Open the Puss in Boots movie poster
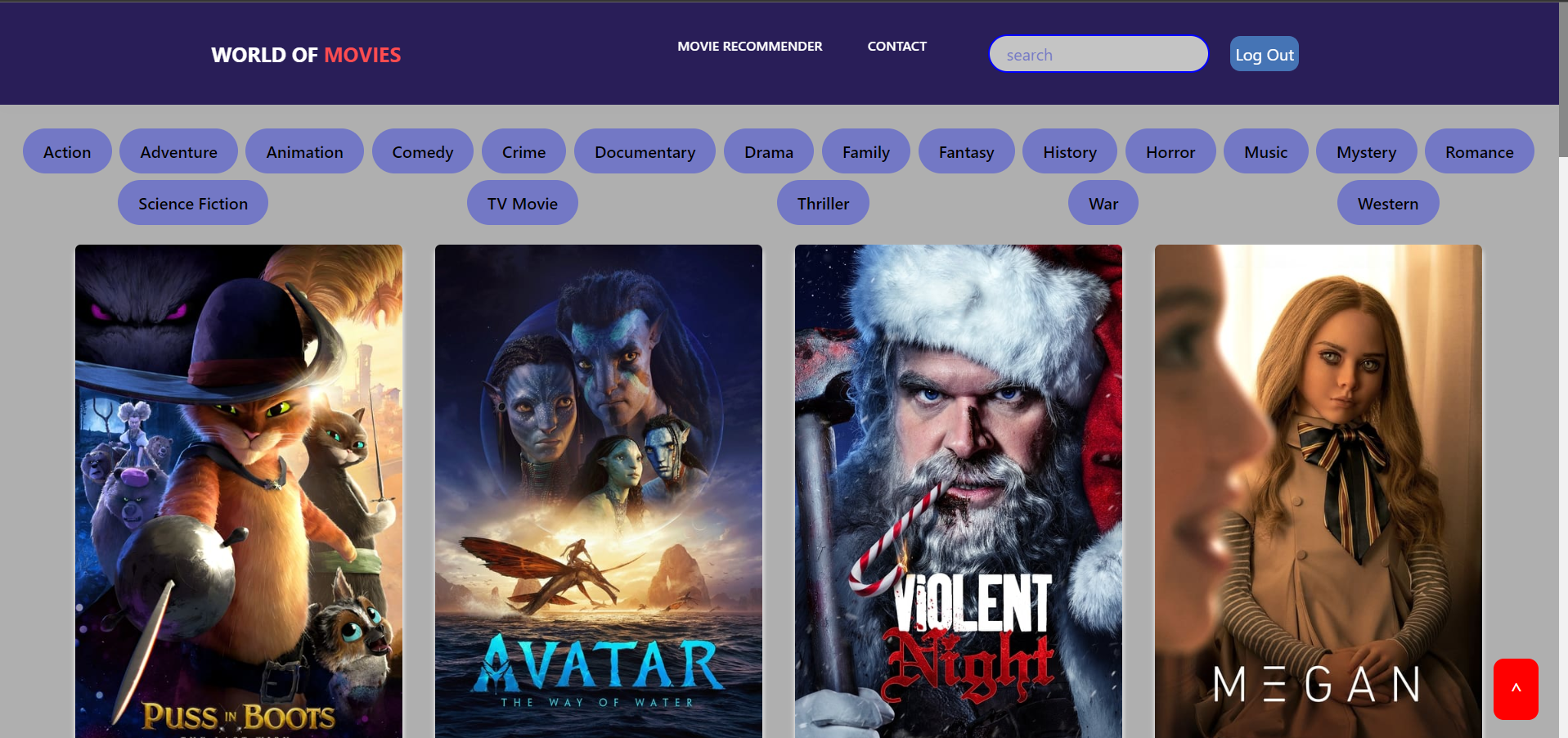 click(x=239, y=491)
